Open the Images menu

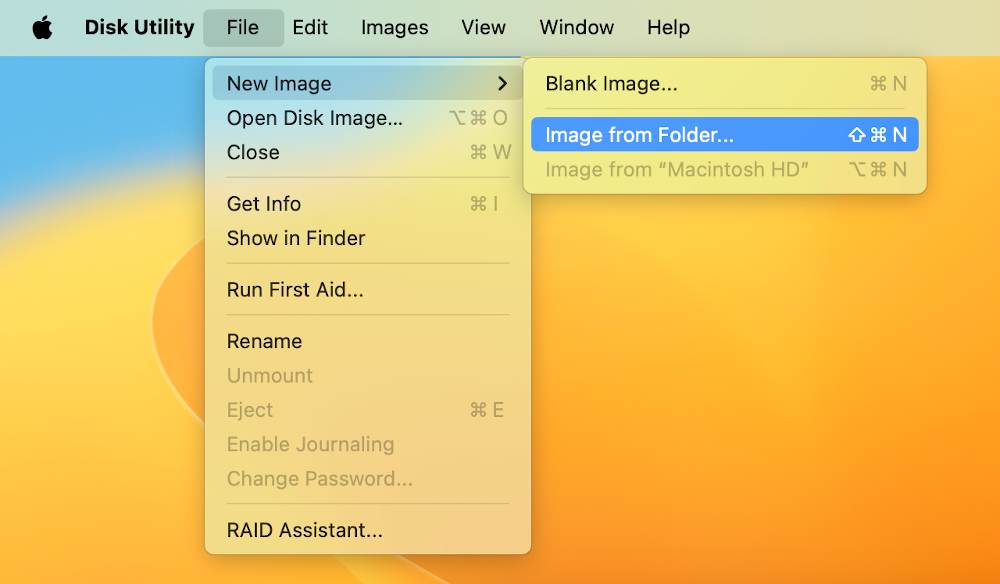[x=394, y=27]
